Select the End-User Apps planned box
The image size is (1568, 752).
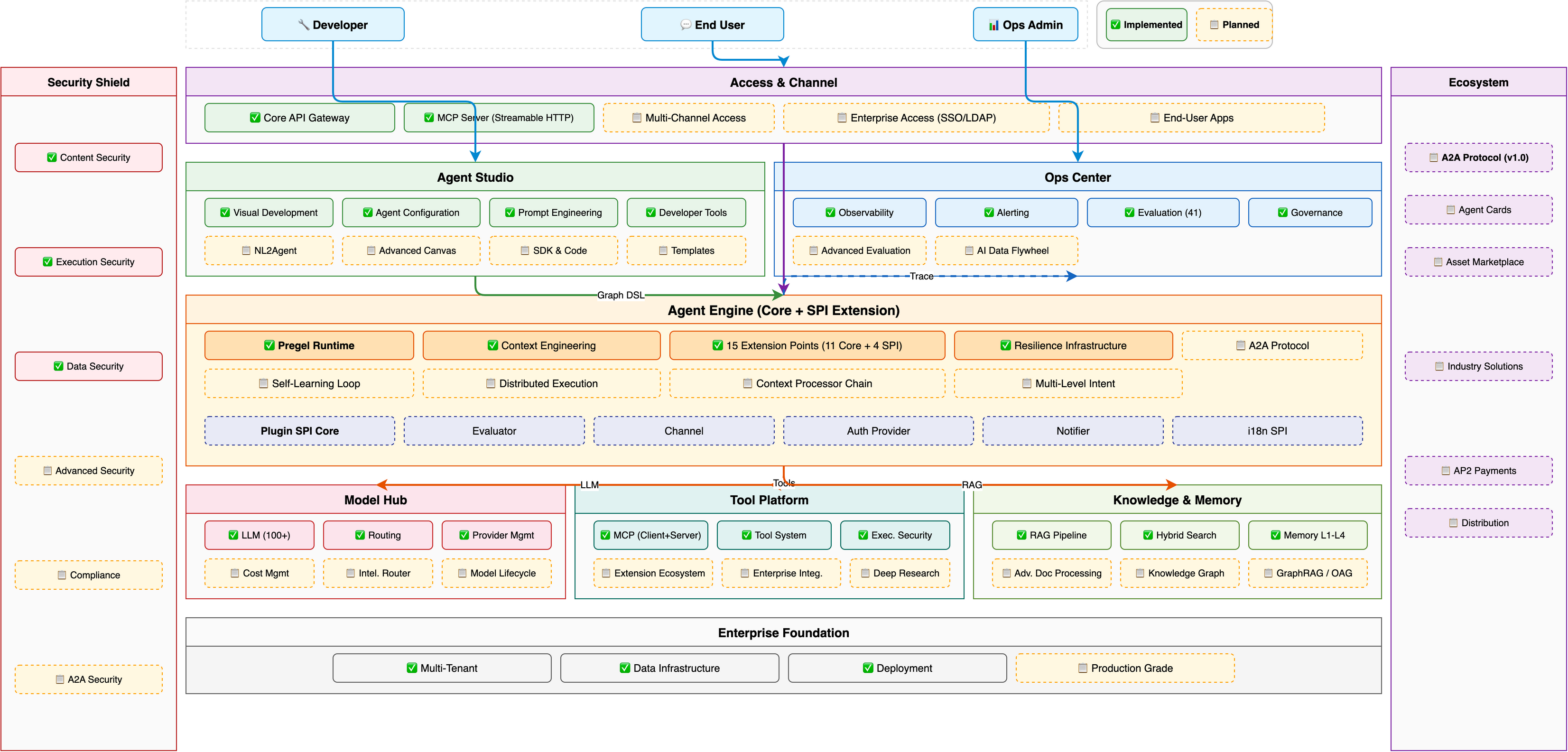[x=1191, y=118]
